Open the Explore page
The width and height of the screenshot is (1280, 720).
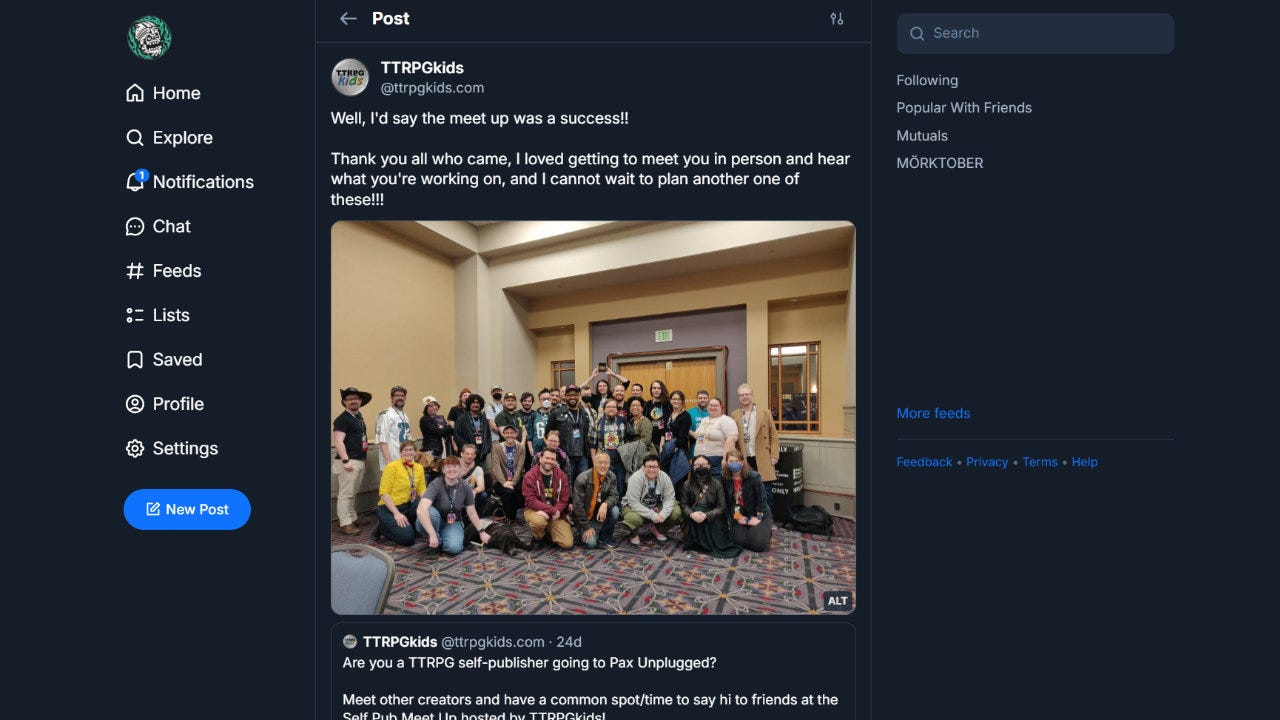coord(169,137)
